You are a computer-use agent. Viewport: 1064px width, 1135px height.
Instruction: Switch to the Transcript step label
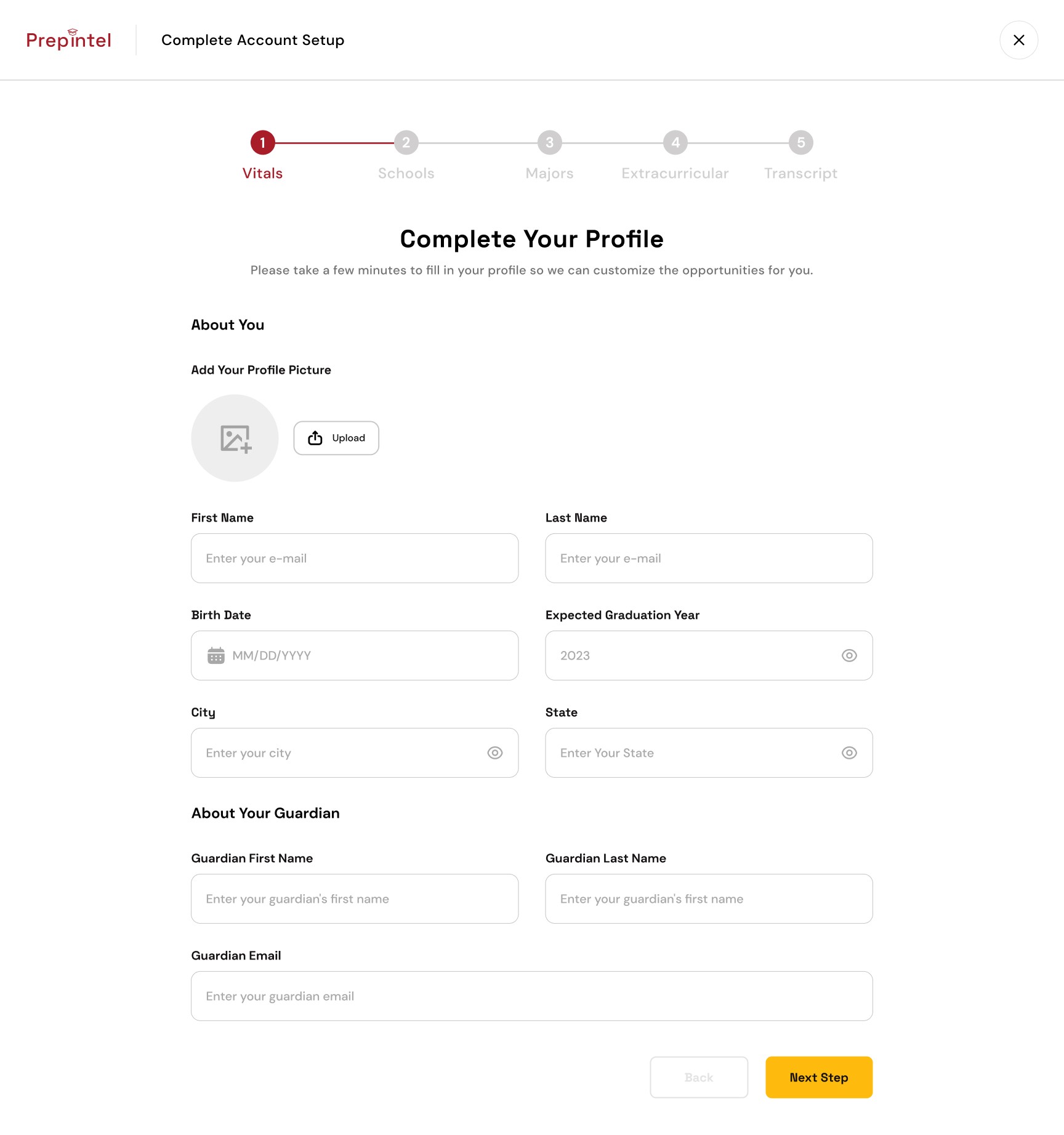pos(801,173)
